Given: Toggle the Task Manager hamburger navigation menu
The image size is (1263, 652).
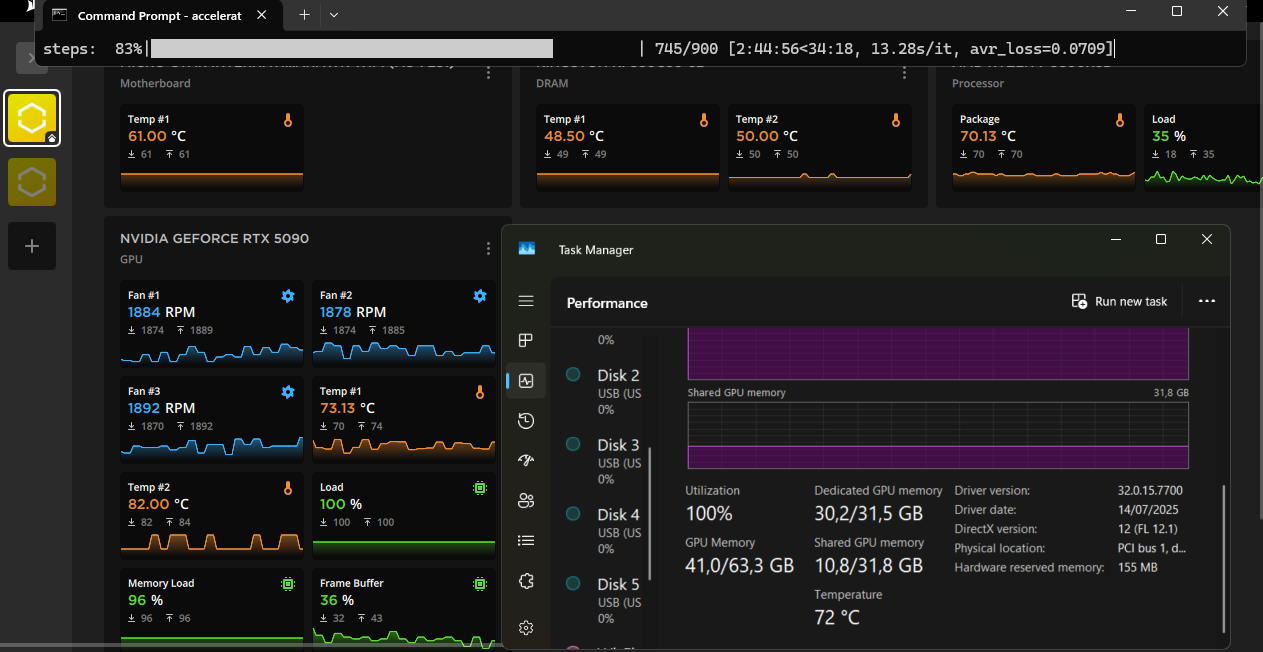Looking at the screenshot, I should [x=526, y=301].
